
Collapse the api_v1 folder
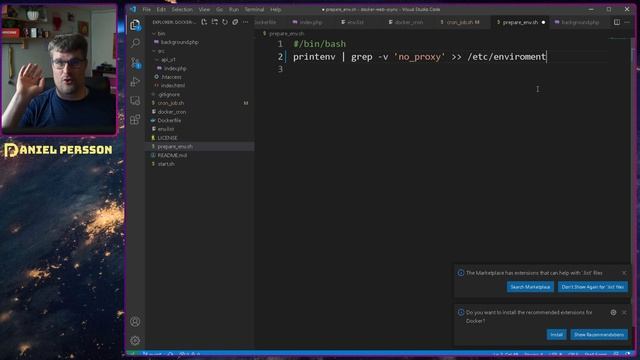(168, 60)
